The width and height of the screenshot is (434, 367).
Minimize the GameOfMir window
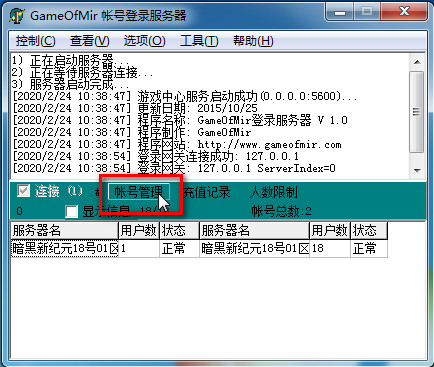pyautogui.click(x=340, y=12)
